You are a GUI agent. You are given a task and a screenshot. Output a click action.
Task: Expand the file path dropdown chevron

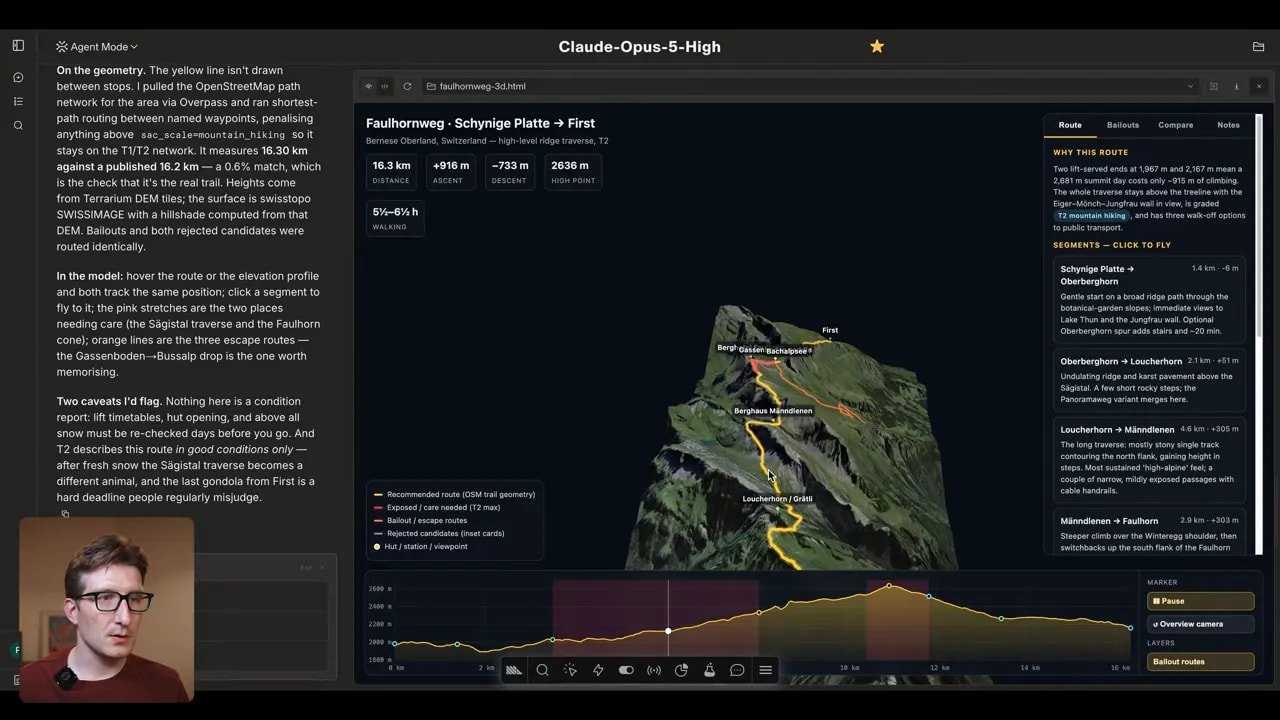point(1190,86)
